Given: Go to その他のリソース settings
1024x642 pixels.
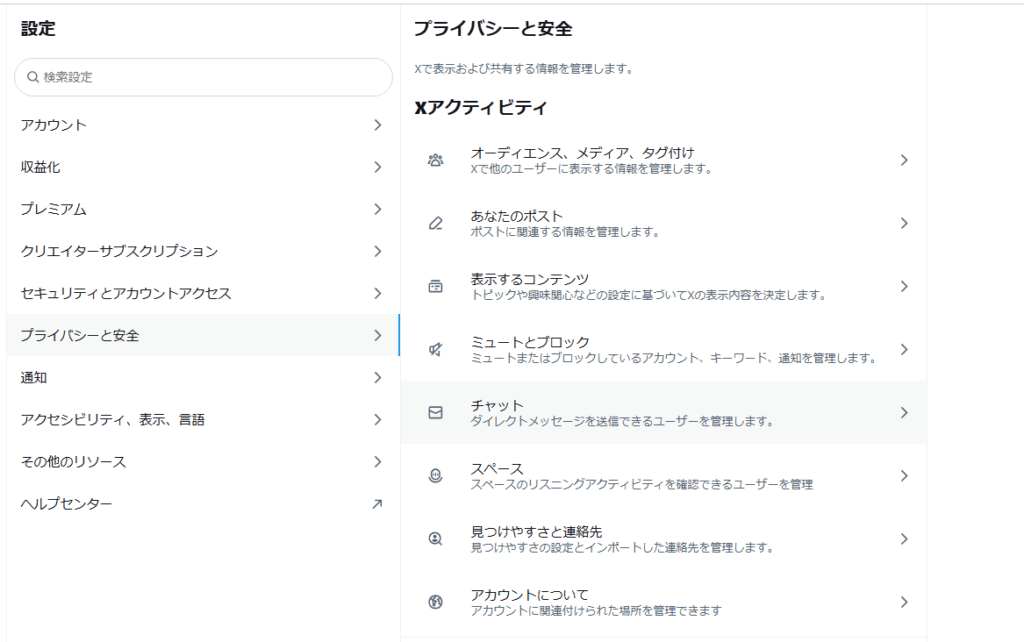Looking at the screenshot, I should point(73,462).
